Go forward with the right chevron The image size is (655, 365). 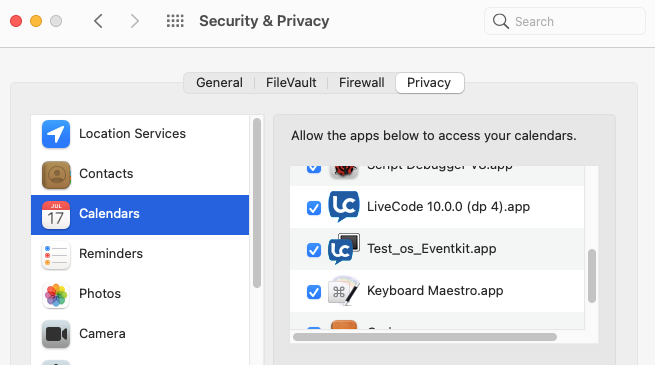(134, 21)
